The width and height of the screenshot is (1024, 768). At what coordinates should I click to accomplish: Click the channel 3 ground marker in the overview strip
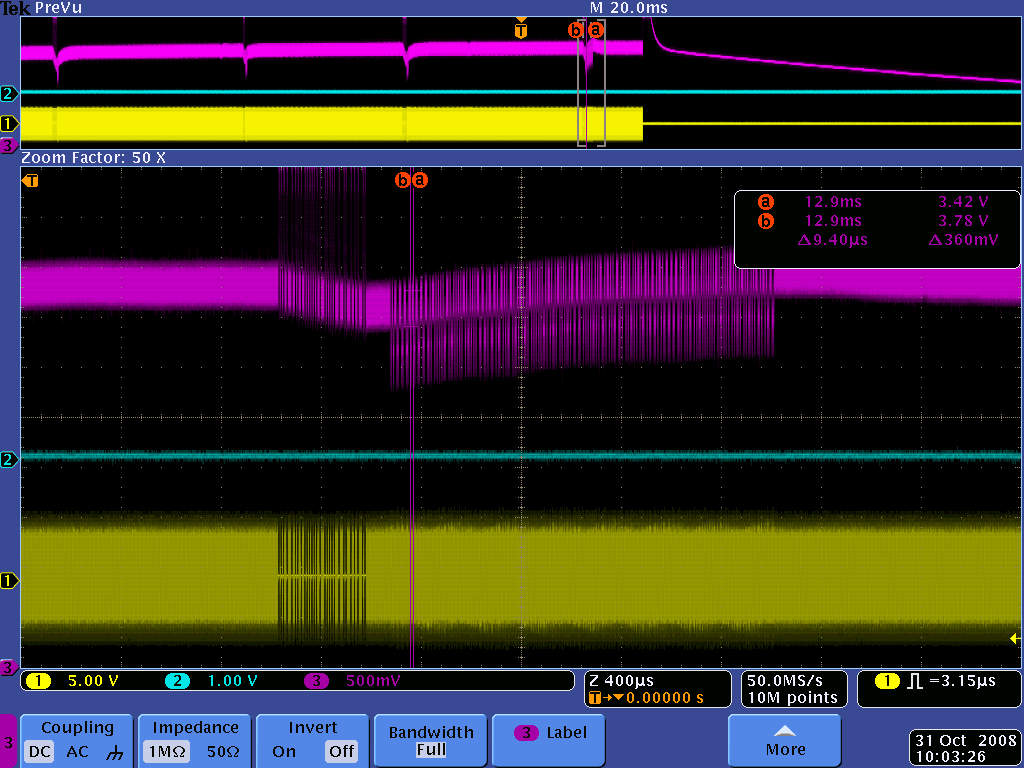(x=8, y=145)
